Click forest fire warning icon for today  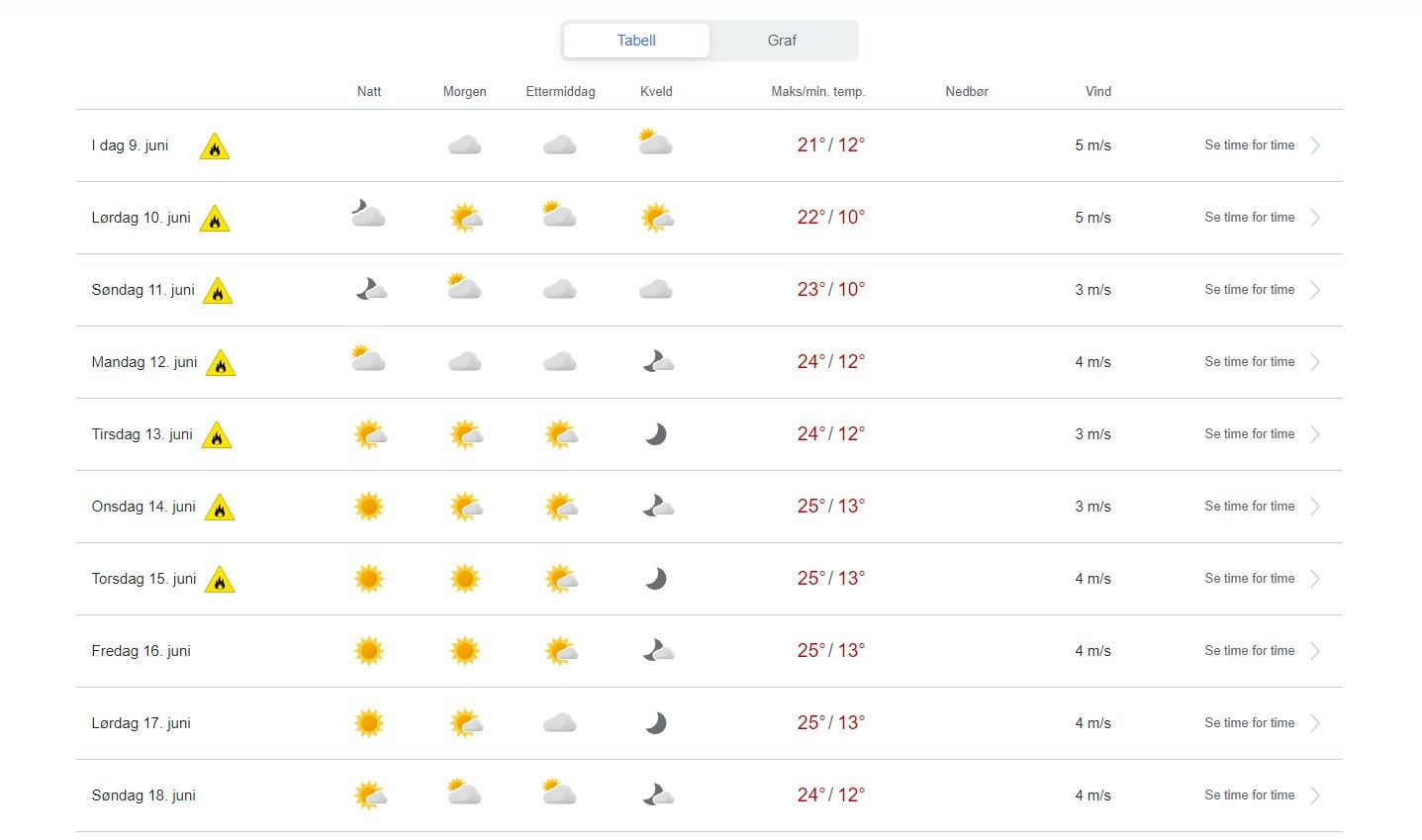[214, 147]
